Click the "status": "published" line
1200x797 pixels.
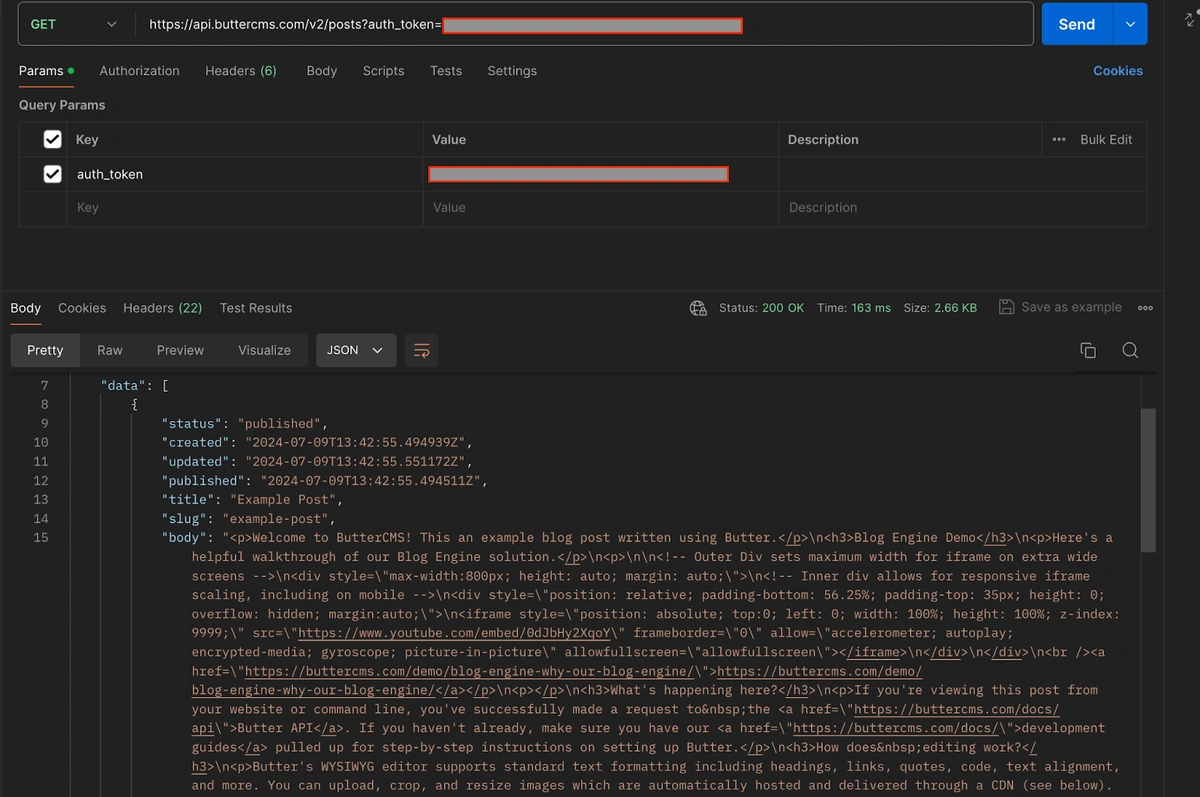(244, 424)
